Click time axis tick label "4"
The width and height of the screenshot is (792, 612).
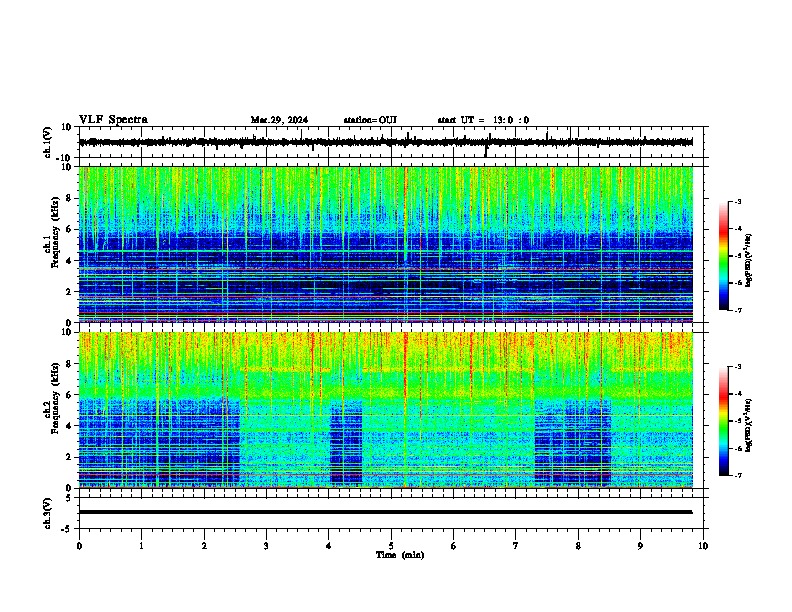tap(329, 546)
